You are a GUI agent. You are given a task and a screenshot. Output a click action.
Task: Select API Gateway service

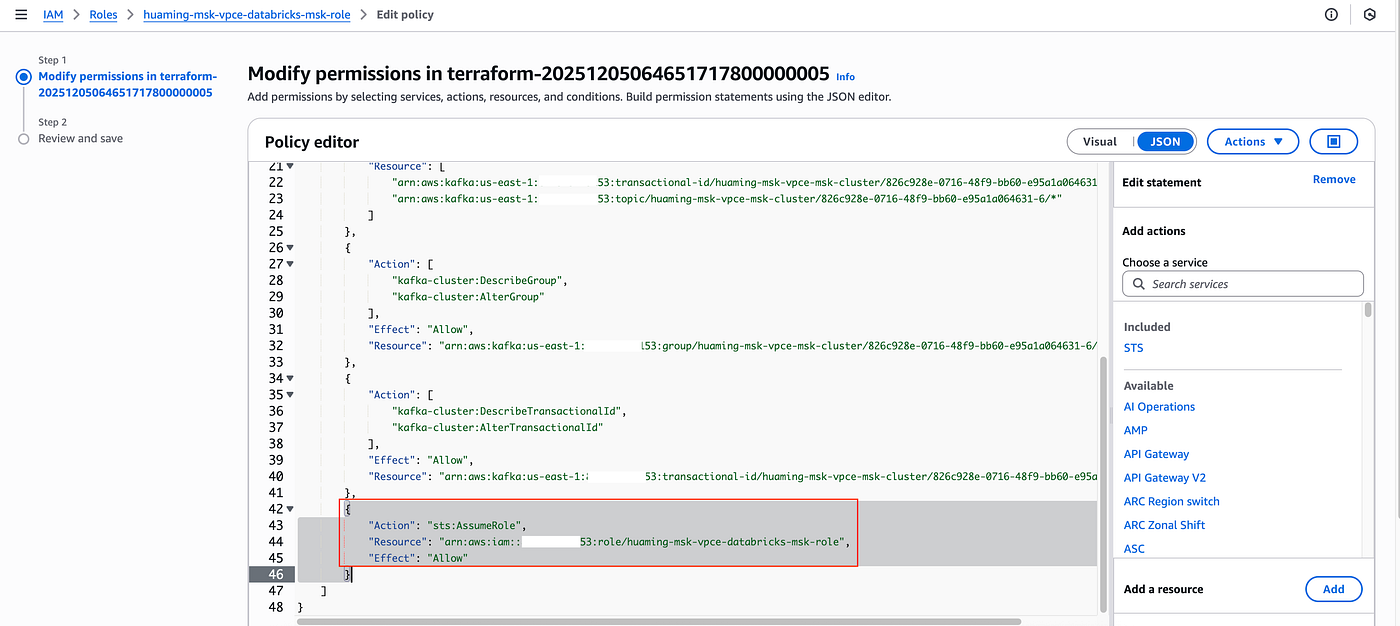click(x=1156, y=454)
